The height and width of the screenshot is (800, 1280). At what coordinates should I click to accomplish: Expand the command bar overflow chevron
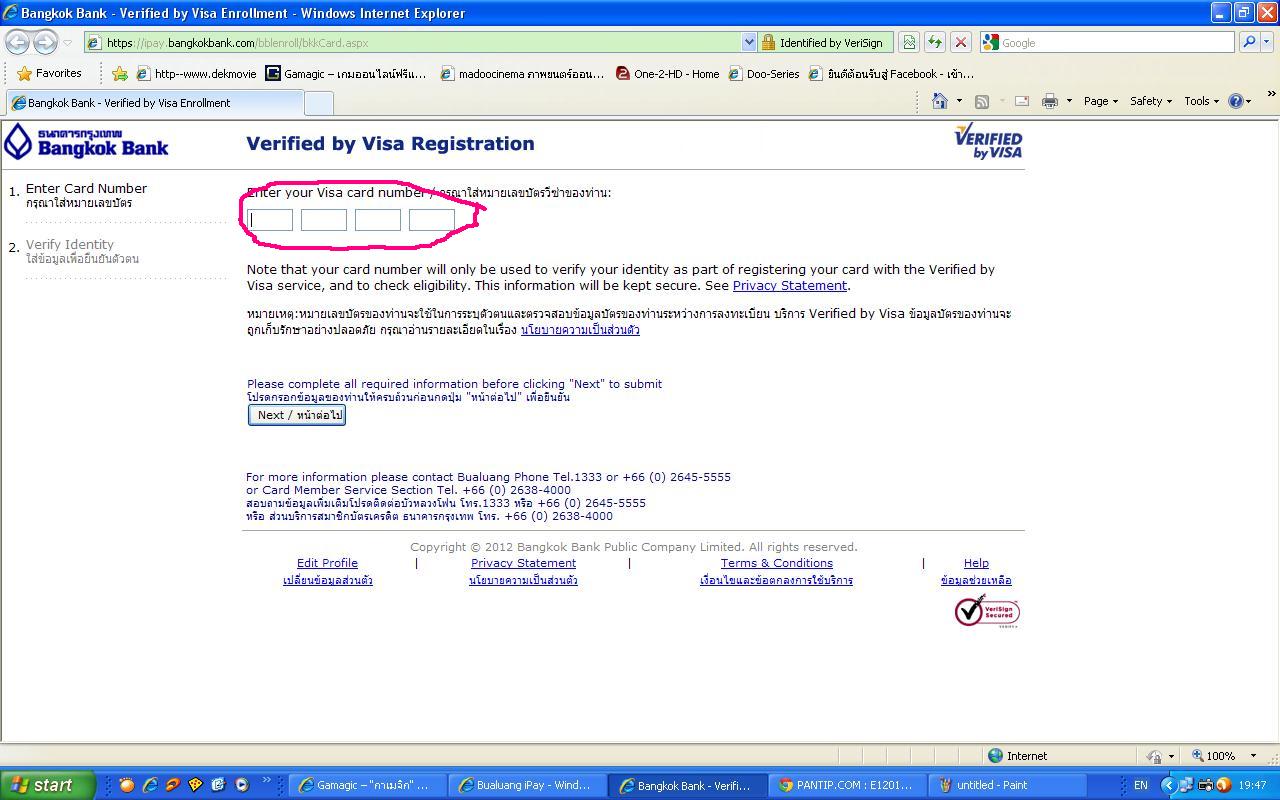pyautogui.click(x=1271, y=94)
